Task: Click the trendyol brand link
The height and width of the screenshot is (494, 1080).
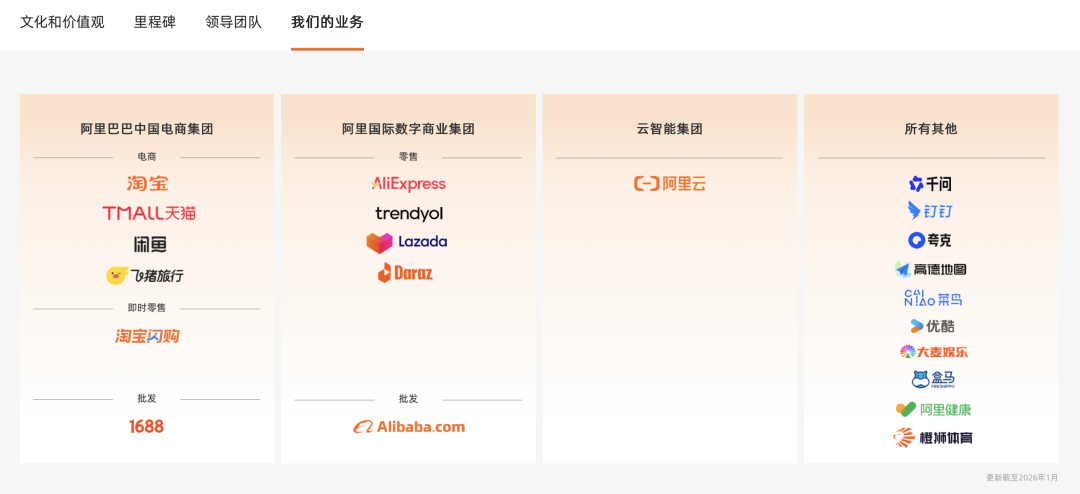Action: [x=408, y=214]
